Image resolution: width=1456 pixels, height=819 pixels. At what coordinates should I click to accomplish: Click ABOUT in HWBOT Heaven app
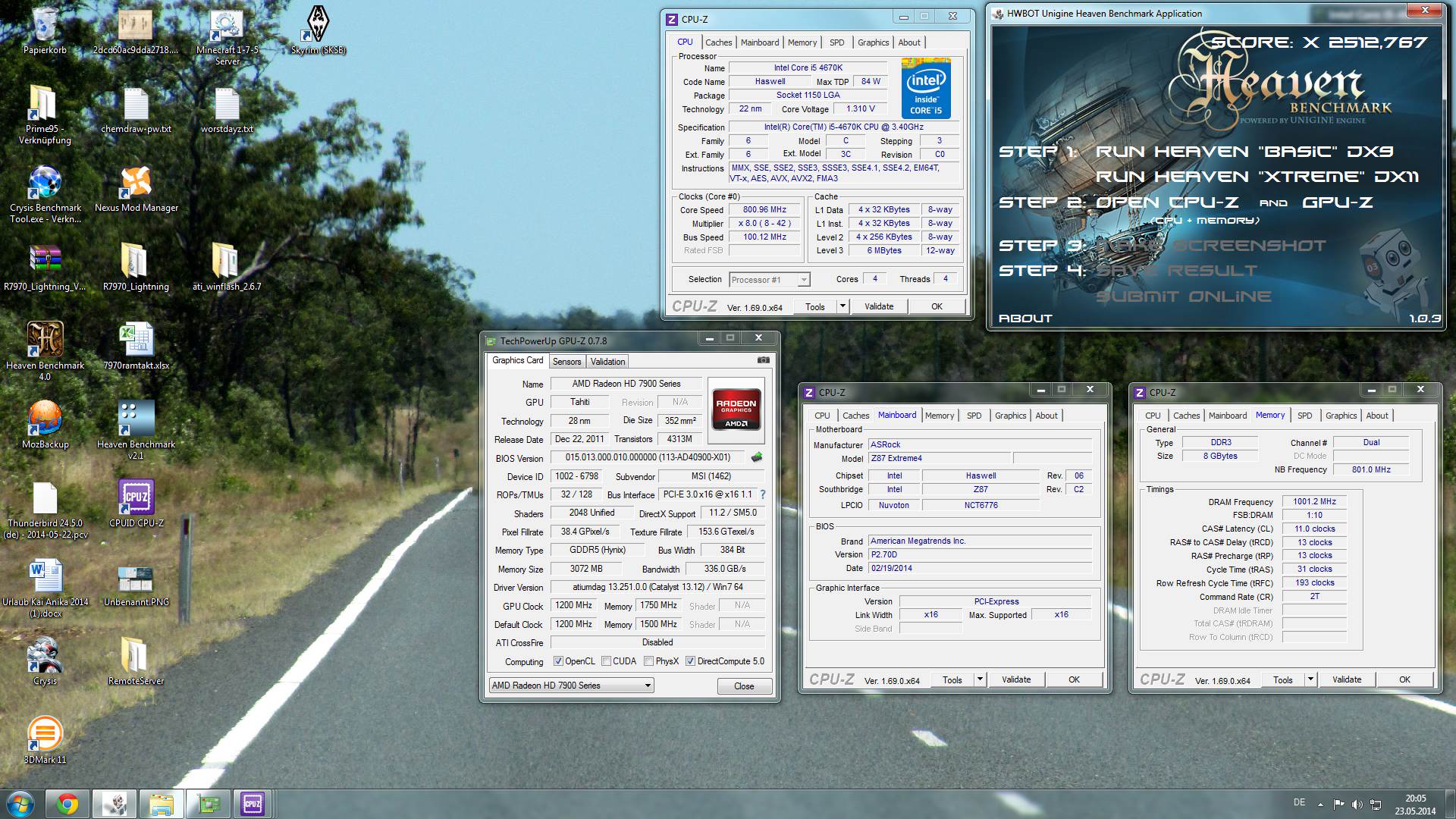1025,318
